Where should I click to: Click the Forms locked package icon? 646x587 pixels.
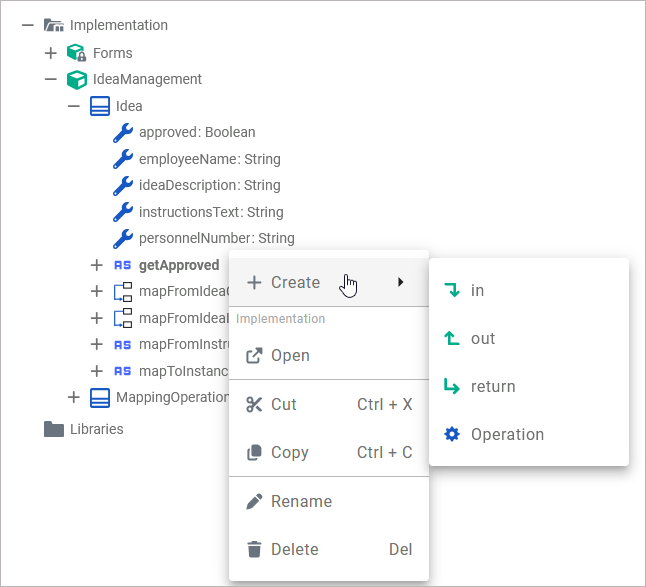click(76, 53)
